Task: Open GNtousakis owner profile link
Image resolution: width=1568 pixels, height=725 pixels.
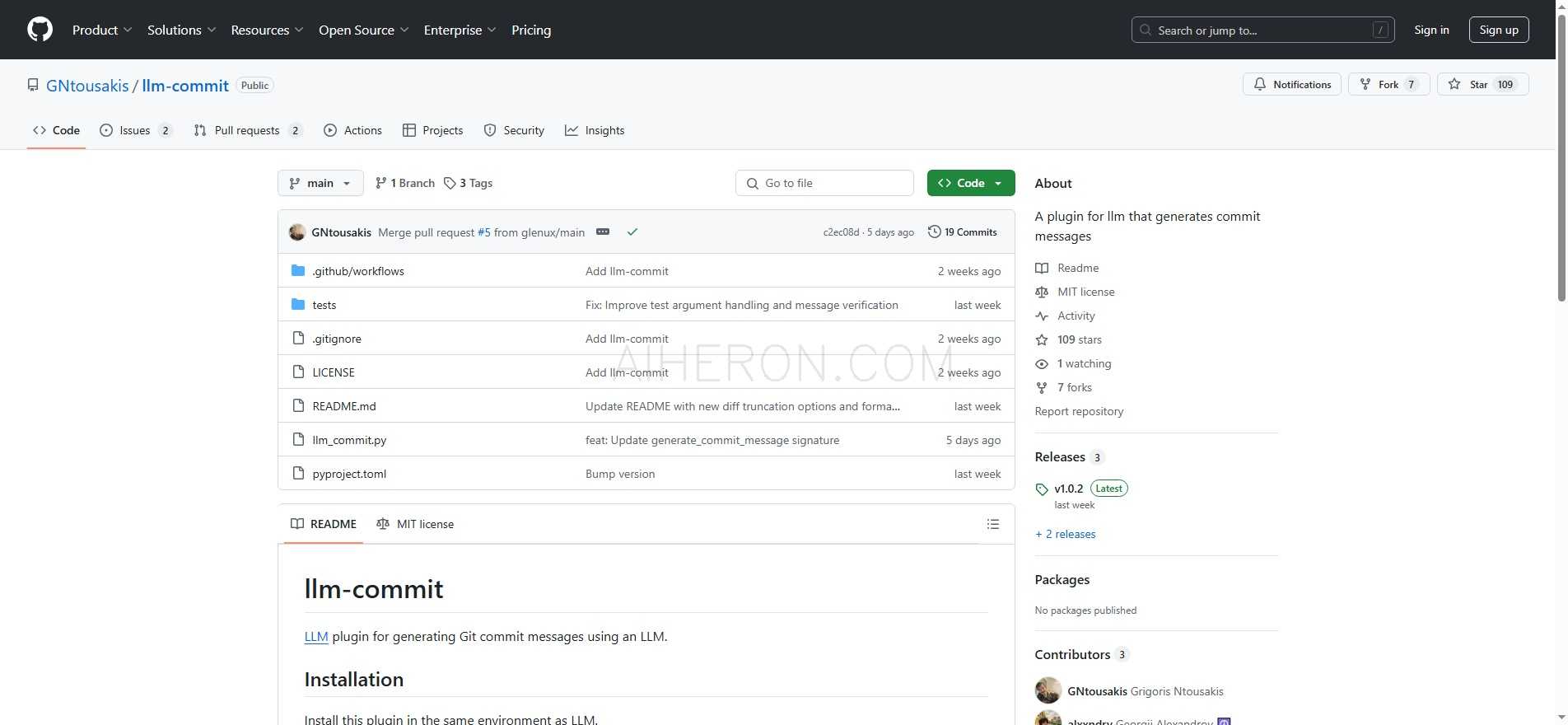Action: pos(87,86)
